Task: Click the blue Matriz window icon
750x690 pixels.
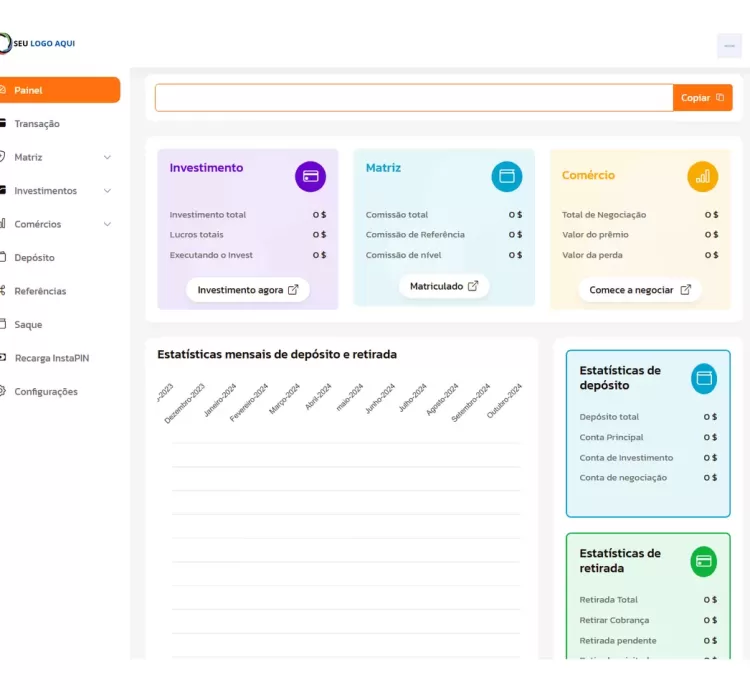Action: click(506, 176)
